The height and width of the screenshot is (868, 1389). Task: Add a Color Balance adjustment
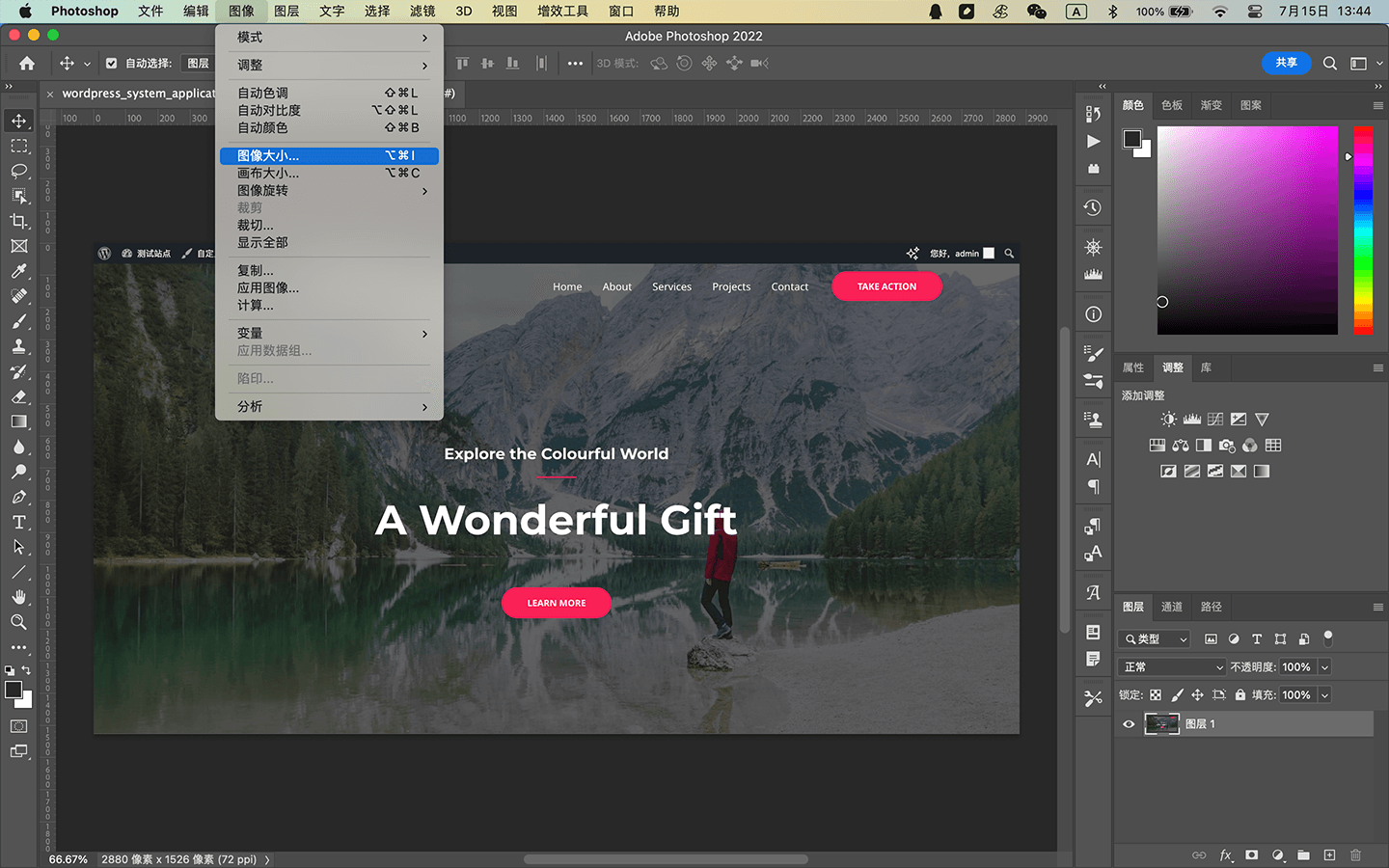(x=1181, y=446)
